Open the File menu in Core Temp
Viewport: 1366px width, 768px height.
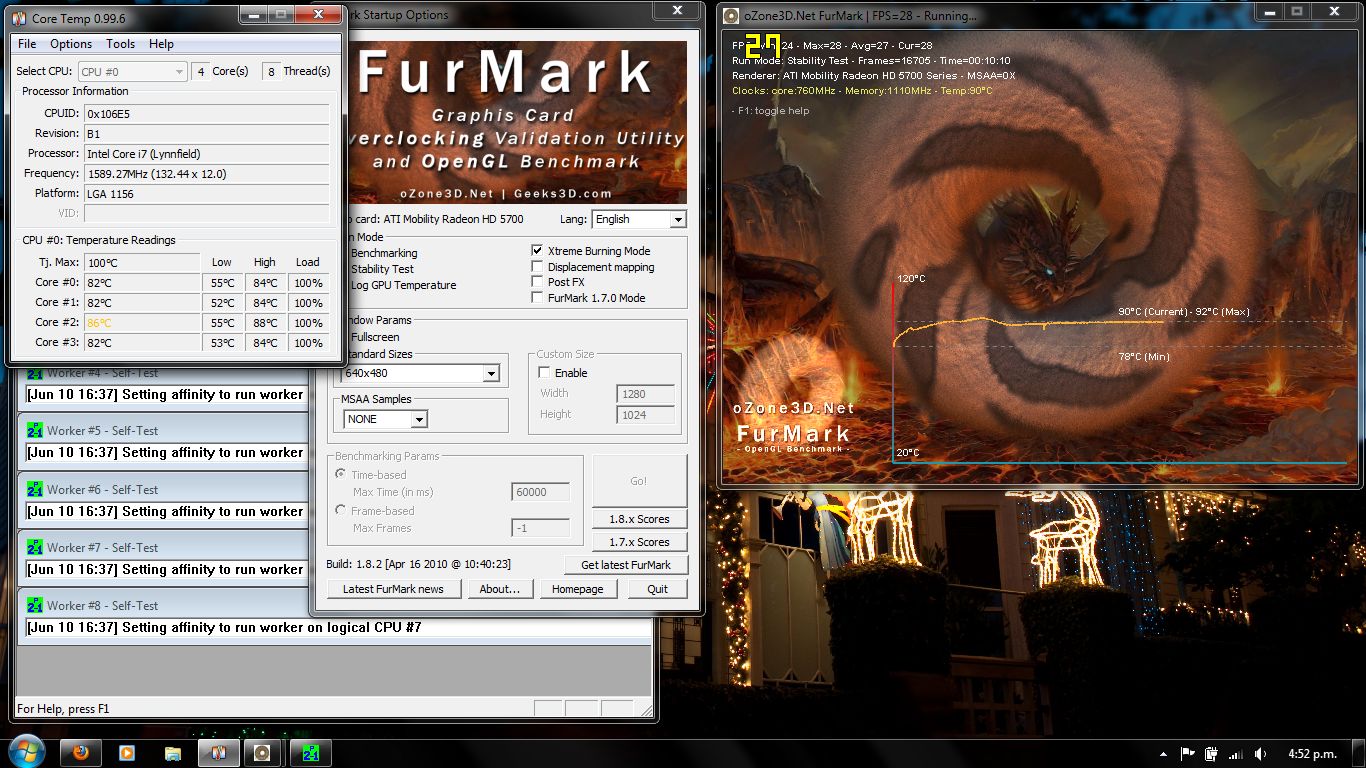[x=27, y=44]
